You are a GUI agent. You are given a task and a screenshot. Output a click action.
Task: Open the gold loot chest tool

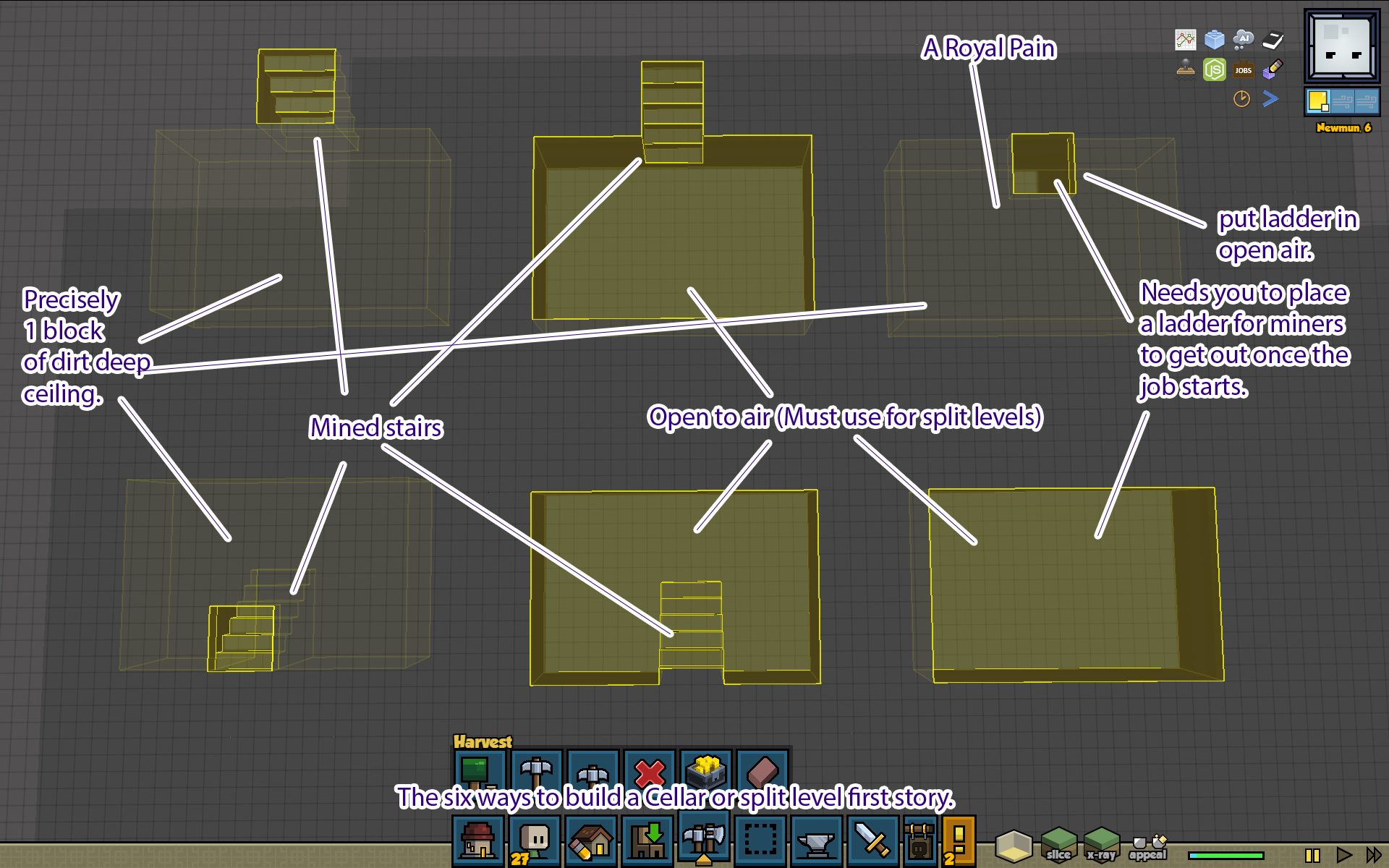(706, 770)
